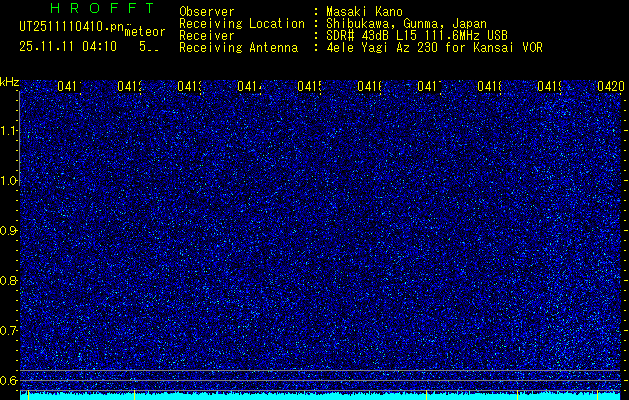629x400 pixels.
Task: Click the 0415 time marker
Action: [x=309, y=86]
